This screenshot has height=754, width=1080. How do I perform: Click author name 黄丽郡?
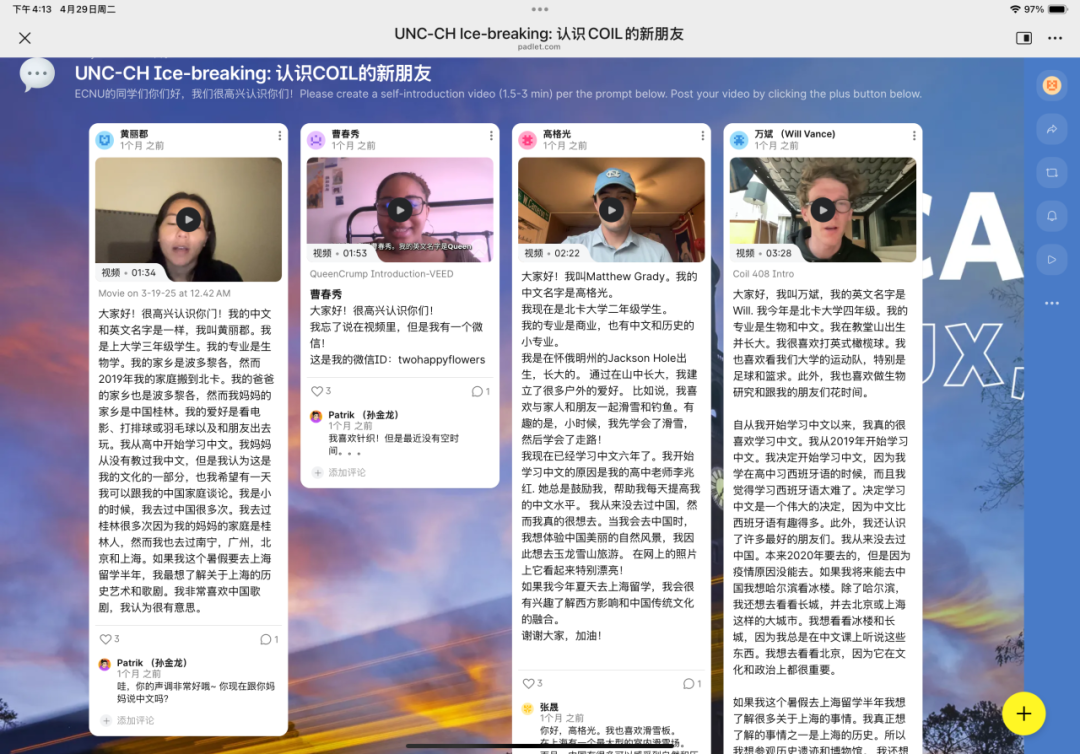(134, 134)
